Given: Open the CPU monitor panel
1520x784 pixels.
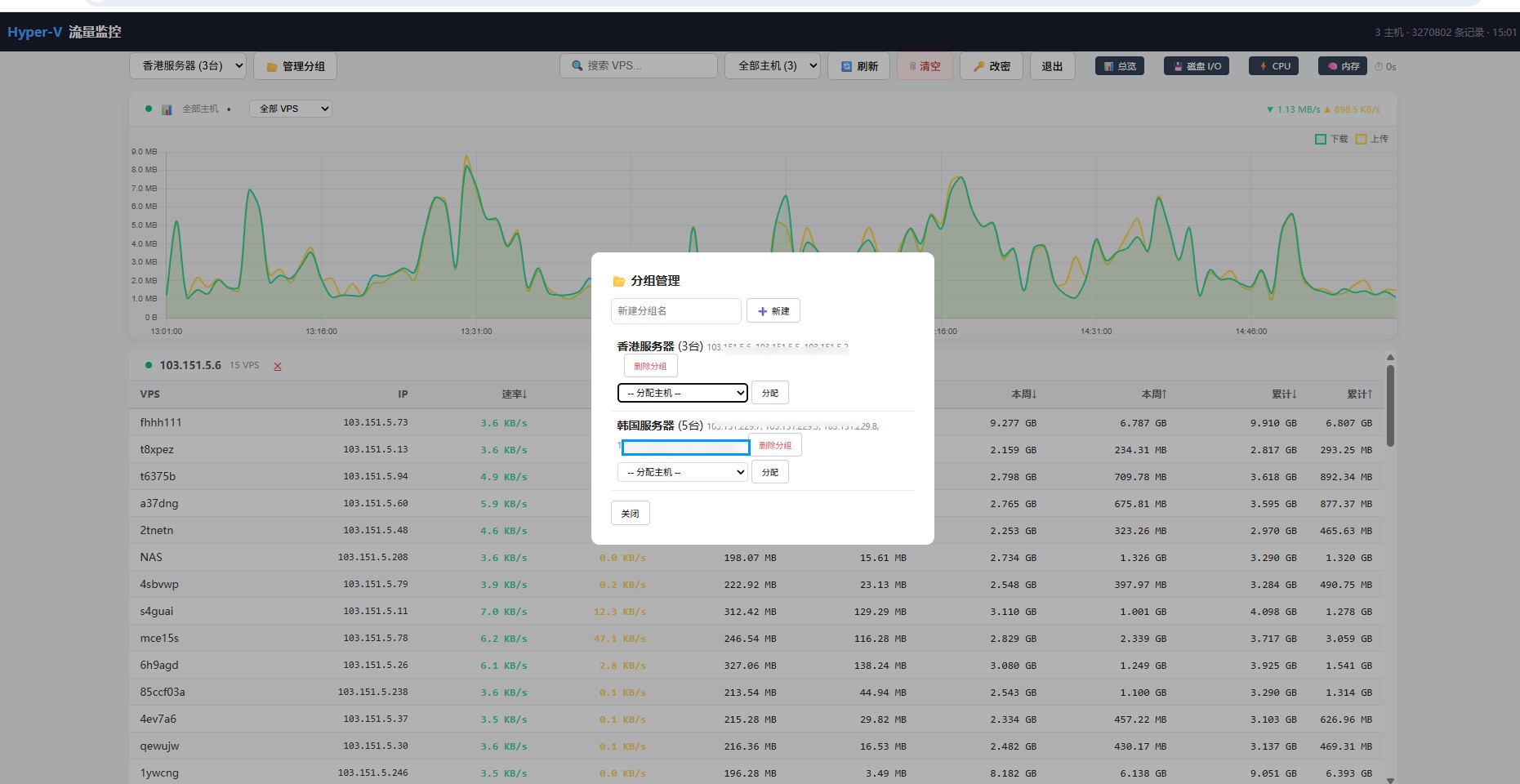Looking at the screenshot, I should tap(1275, 66).
